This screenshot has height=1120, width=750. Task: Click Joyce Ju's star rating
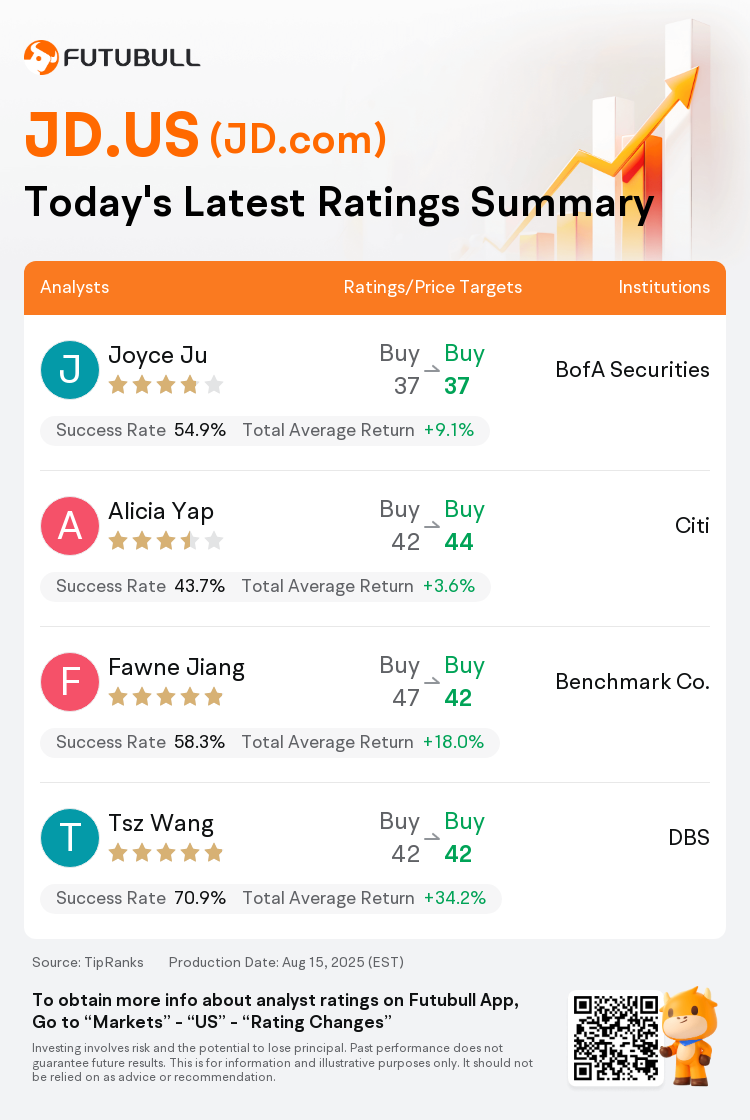click(x=166, y=386)
